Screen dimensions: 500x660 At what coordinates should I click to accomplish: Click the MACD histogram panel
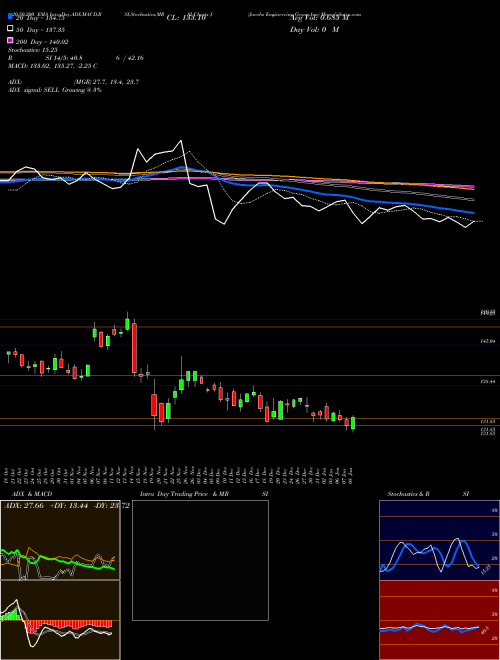pyautogui.click(x=60, y=620)
